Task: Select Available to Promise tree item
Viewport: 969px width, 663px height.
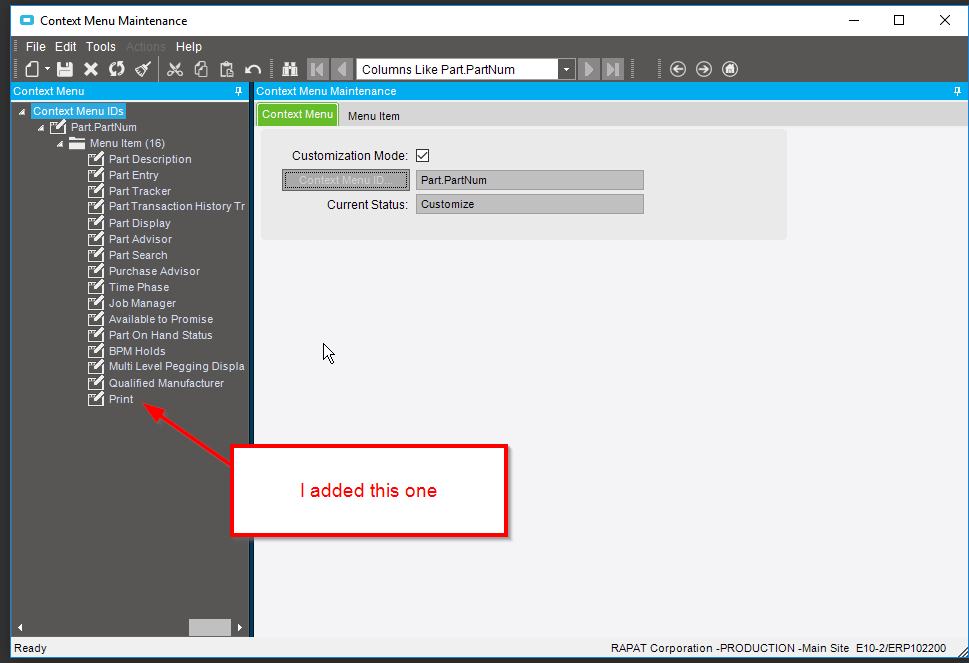Action: click(x=161, y=319)
